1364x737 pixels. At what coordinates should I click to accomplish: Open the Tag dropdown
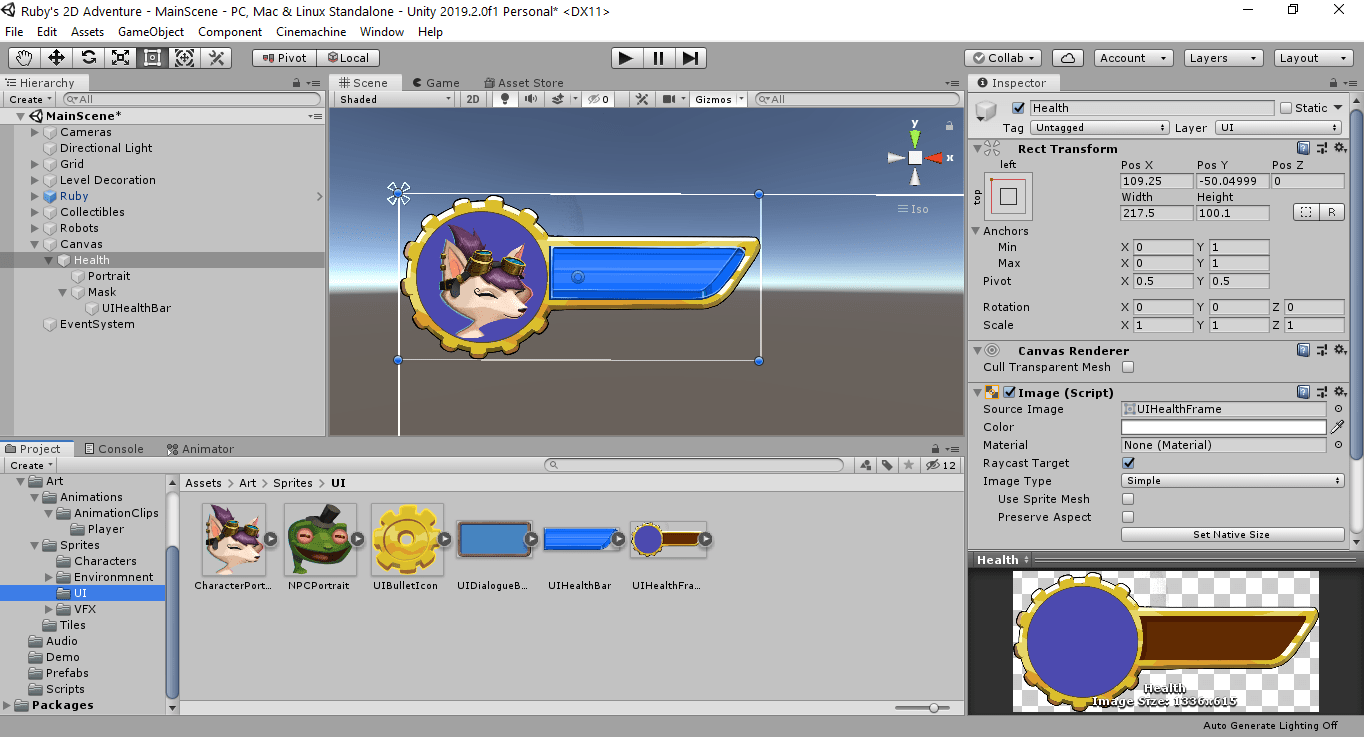point(1100,128)
